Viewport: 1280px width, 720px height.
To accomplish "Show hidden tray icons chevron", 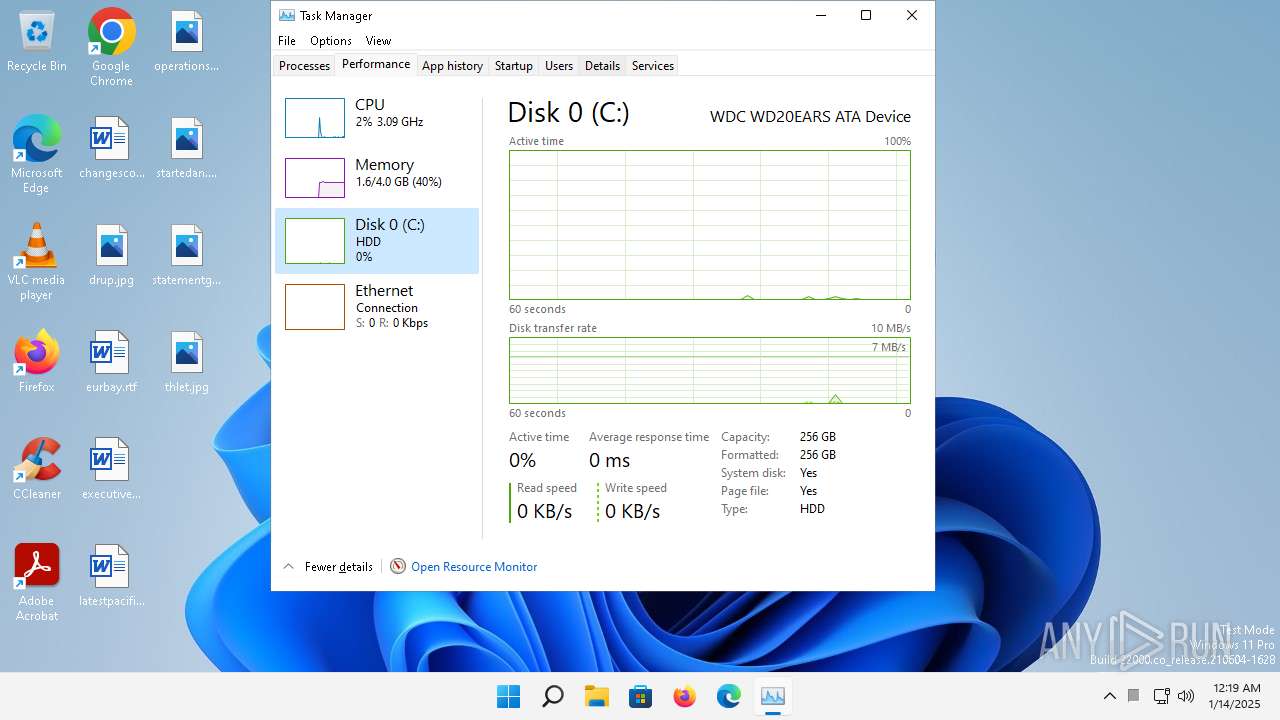I will coord(1110,696).
